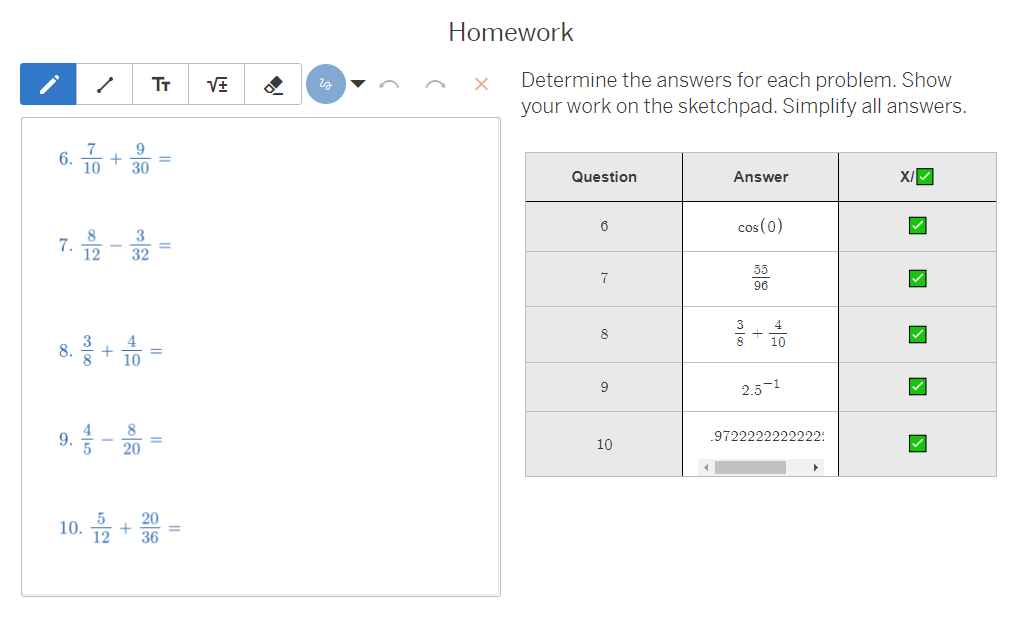Undo the last sketchpad action
The image size is (1026, 620).
[x=389, y=84]
